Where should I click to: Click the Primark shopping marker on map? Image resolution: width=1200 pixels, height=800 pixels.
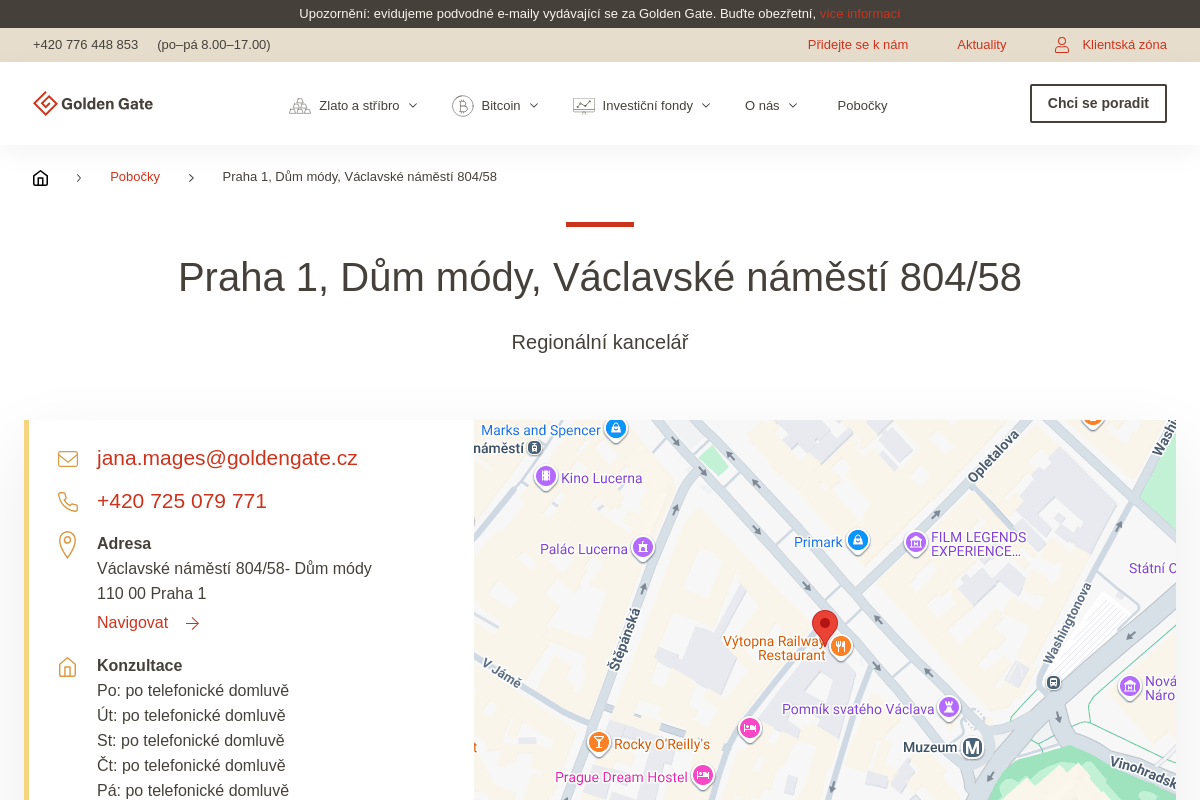pos(857,540)
